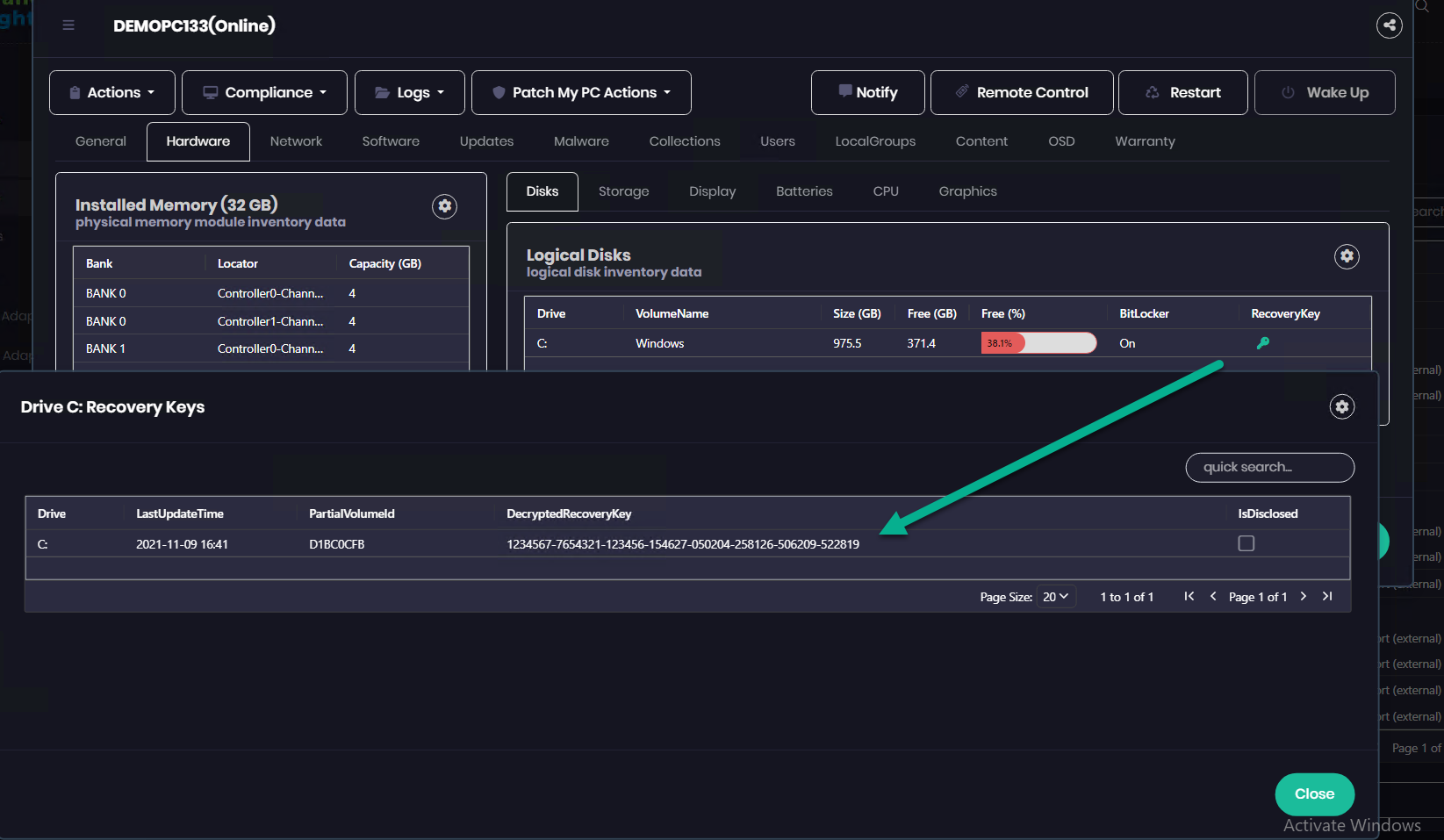
Task: Go to the next page of recovery keys
Action: (1304, 597)
